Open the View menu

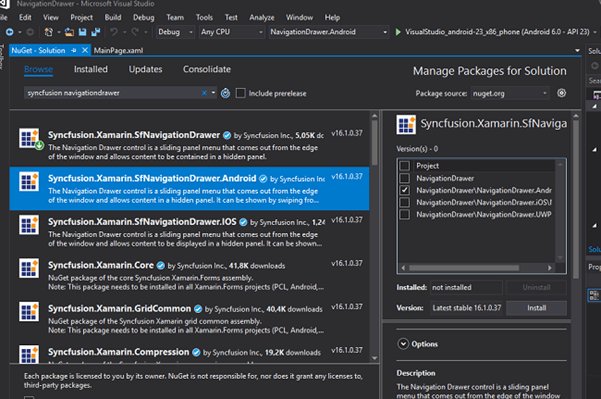(51, 18)
